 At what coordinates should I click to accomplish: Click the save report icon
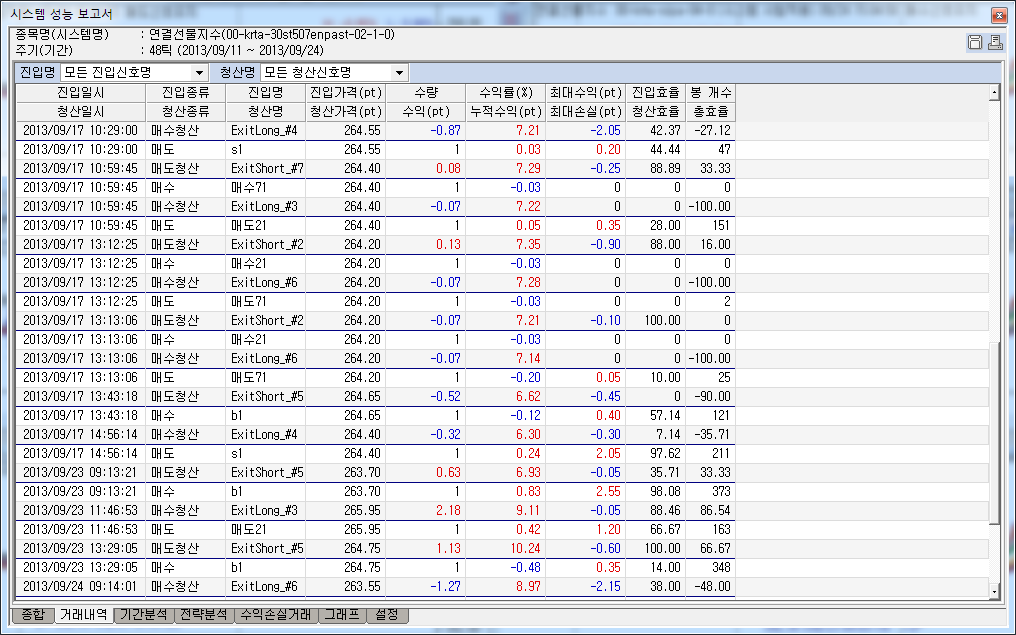tap(975, 42)
